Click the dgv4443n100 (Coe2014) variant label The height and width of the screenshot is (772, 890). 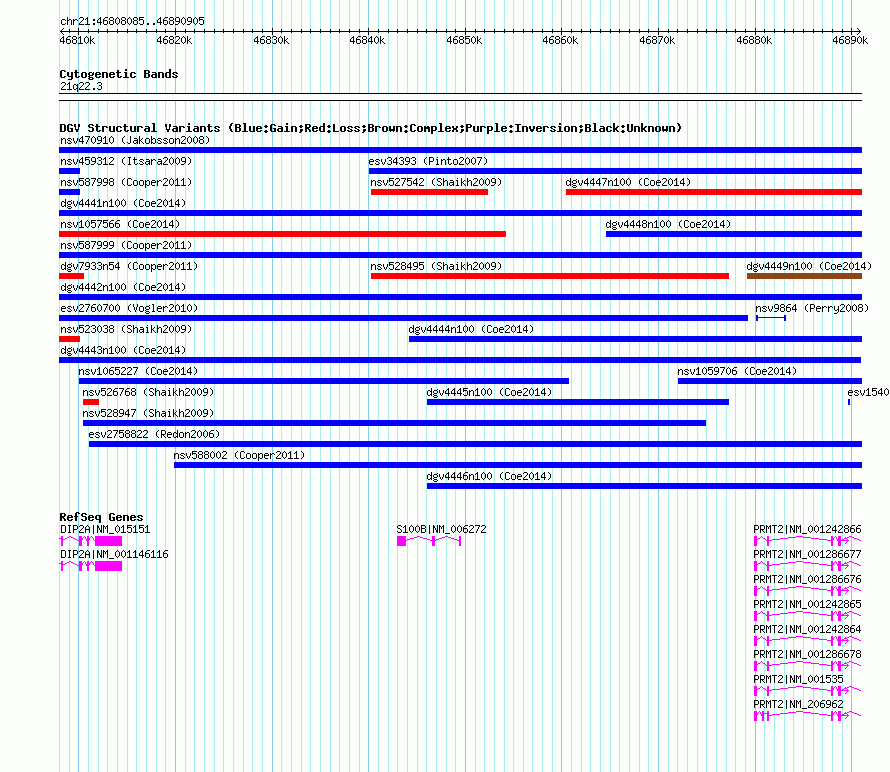(x=123, y=350)
